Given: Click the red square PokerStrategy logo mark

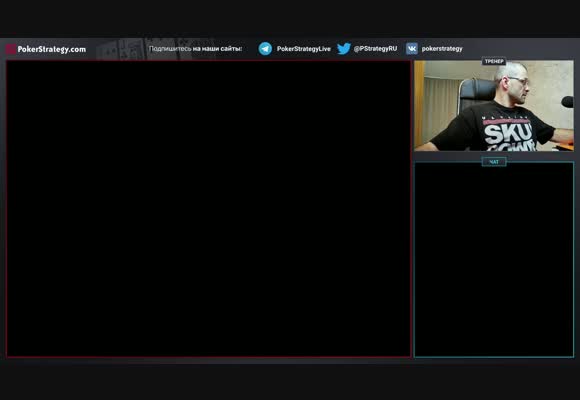Looking at the screenshot, I should pos(11,49).
